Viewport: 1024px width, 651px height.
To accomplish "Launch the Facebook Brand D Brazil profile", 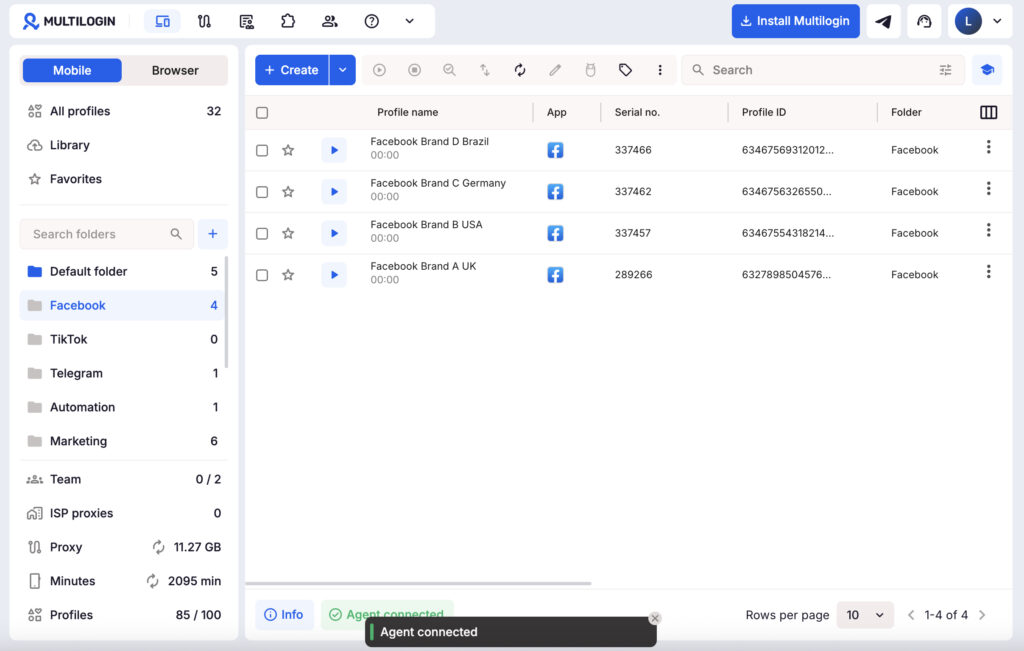I will click(334, 150).
